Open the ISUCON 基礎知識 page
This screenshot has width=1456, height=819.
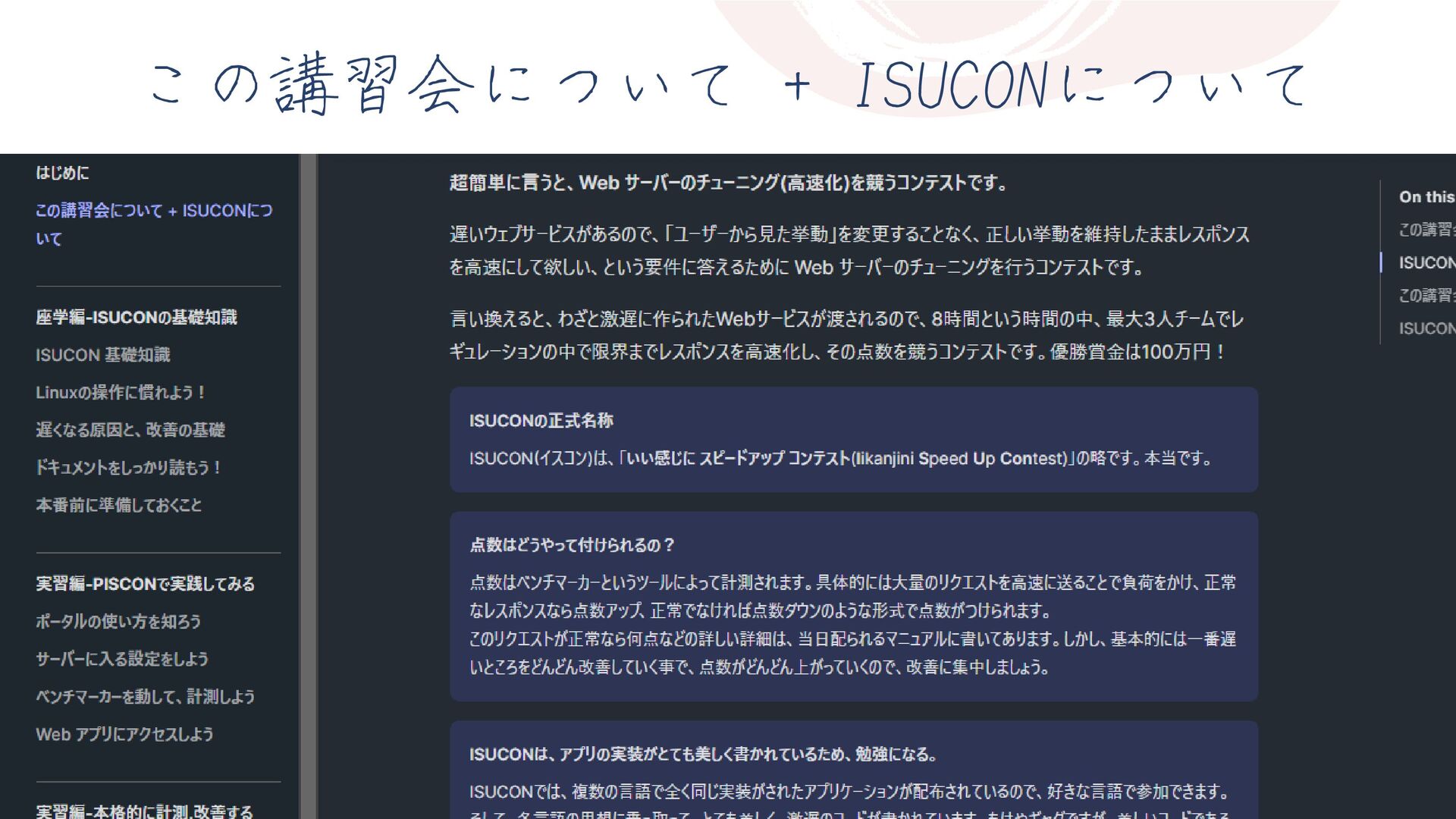coord(103,355)
